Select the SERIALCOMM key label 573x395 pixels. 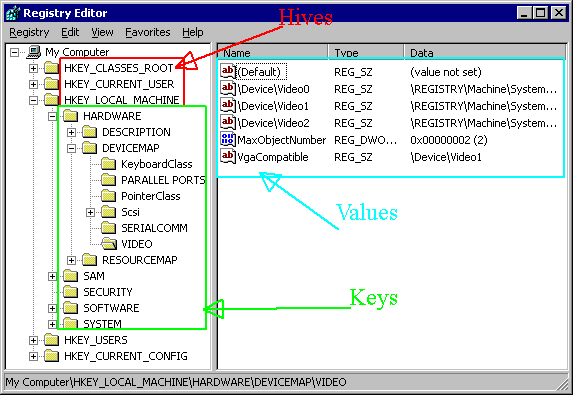(x=154, y=228)
